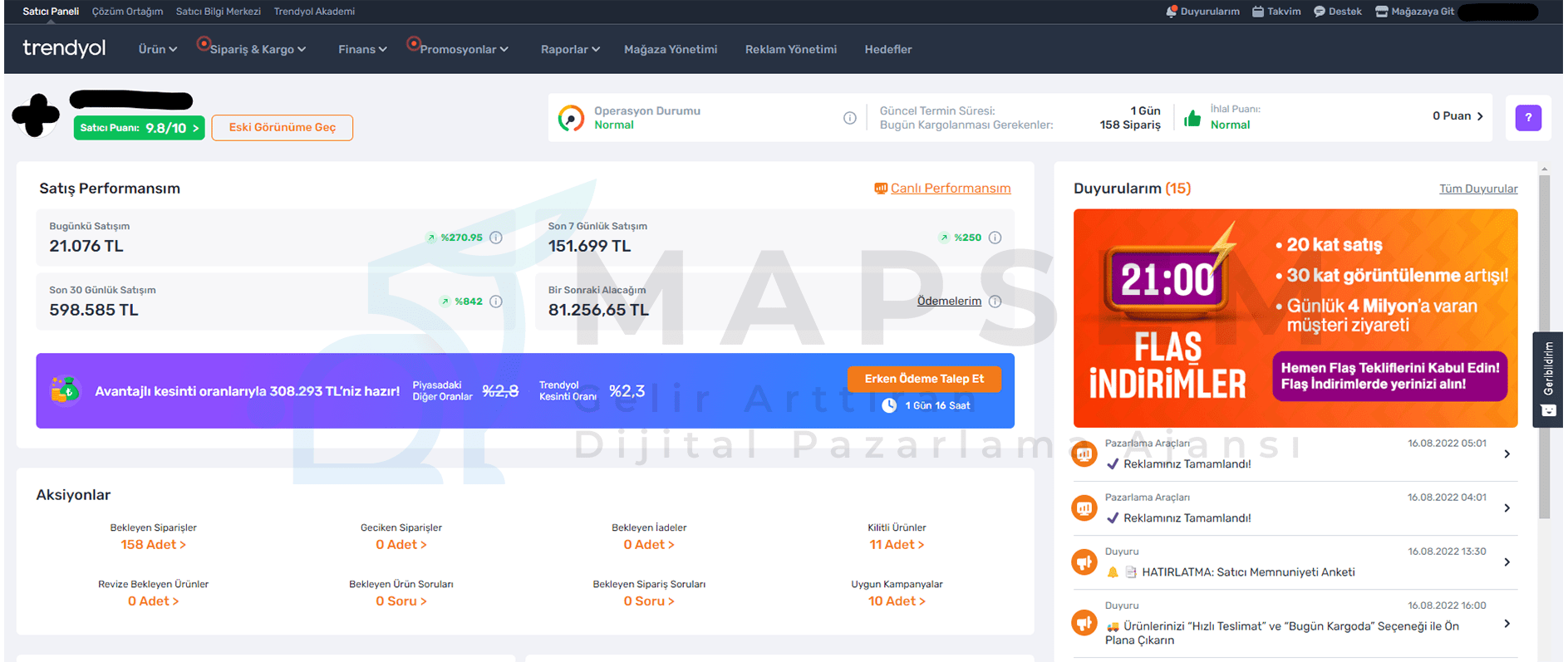Viewport: 1568px width, 662px height.
Task: Click info icon next to %842
Action: pyautogui.click(x=496, y=302)
